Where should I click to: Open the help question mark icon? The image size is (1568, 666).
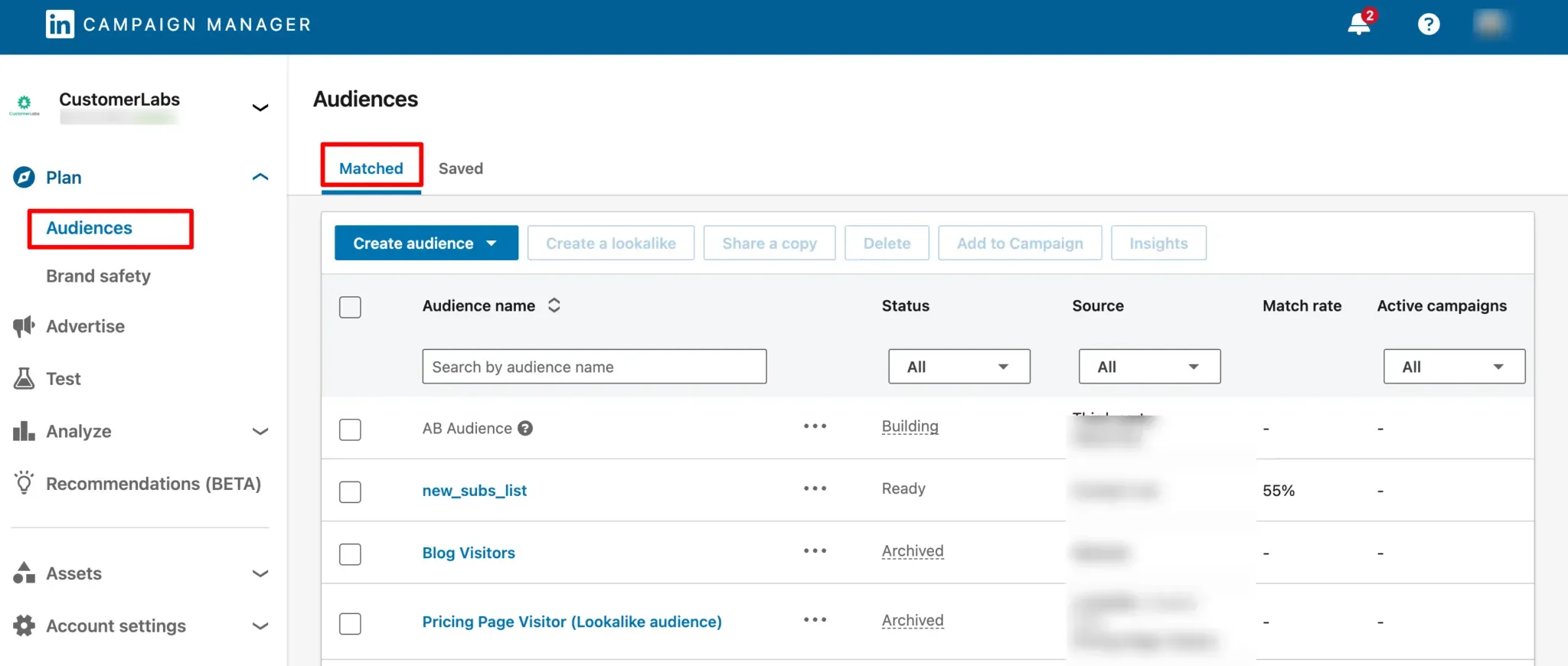click(1428, 24)
